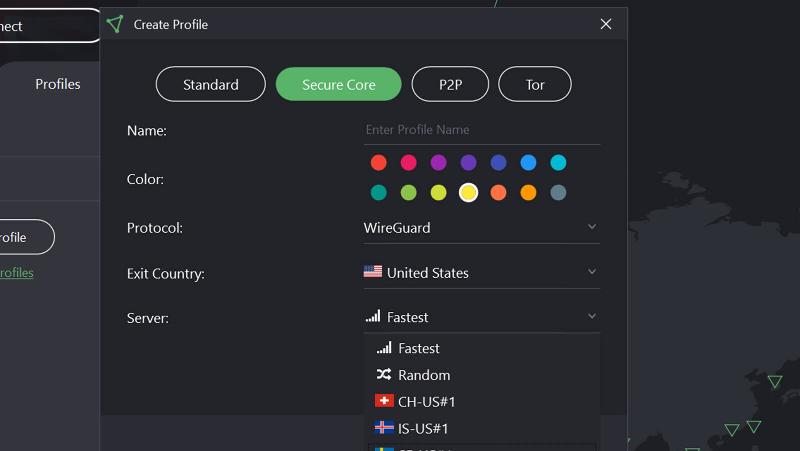Viewport: 800px width, 451px height.
Task: Select the CH-US#1 server option
Action: tap(482, 402)
